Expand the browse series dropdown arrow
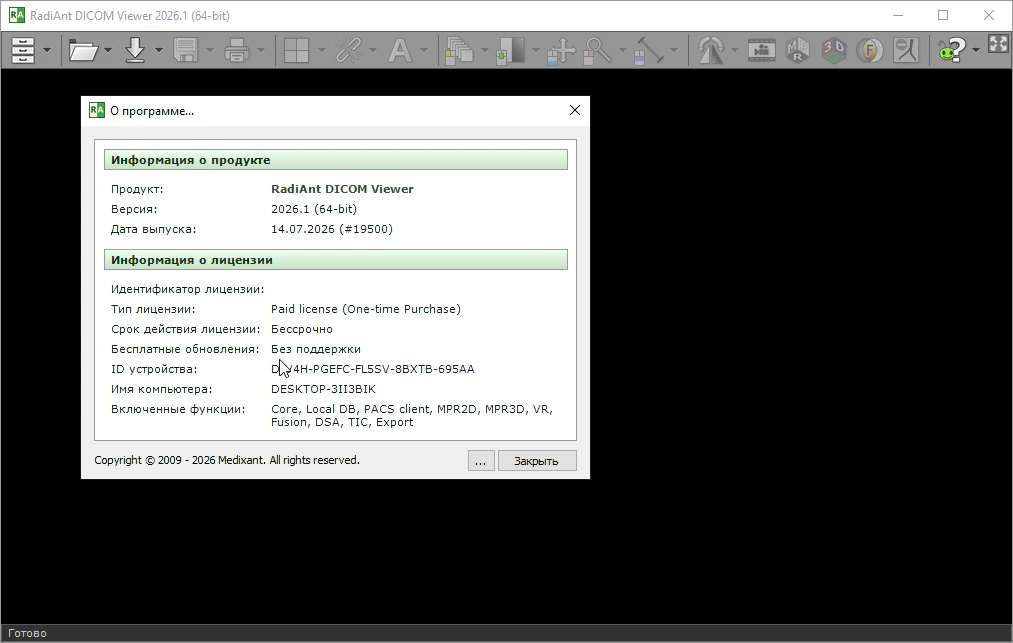 (x=485, y=50)
